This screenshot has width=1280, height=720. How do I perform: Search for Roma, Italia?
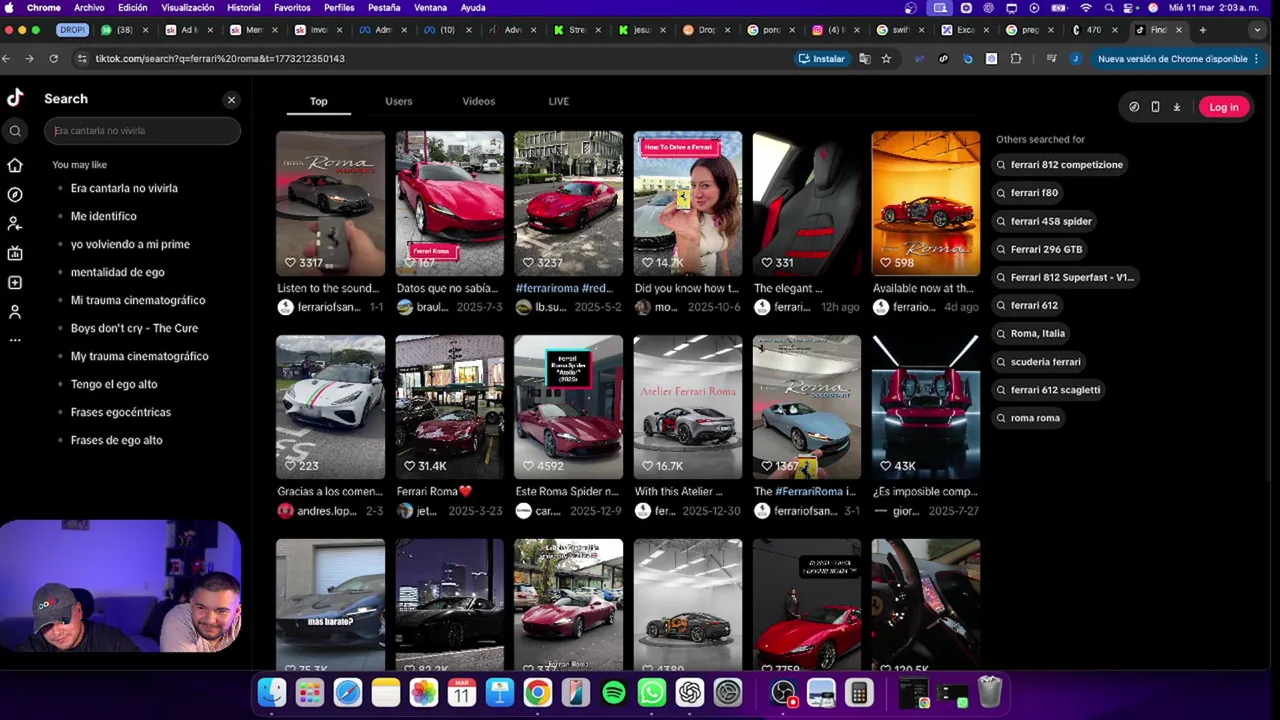point(1031,333)
